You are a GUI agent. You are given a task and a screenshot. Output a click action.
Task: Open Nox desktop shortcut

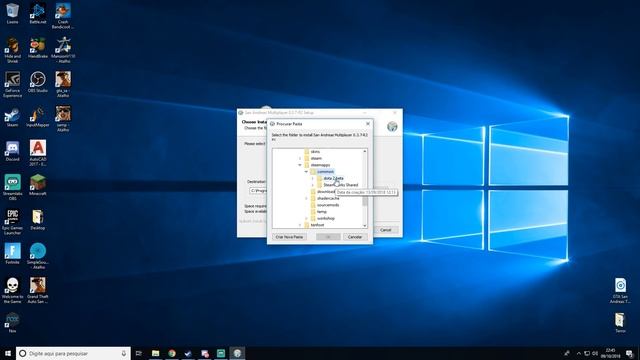click(x=12, y=322)
